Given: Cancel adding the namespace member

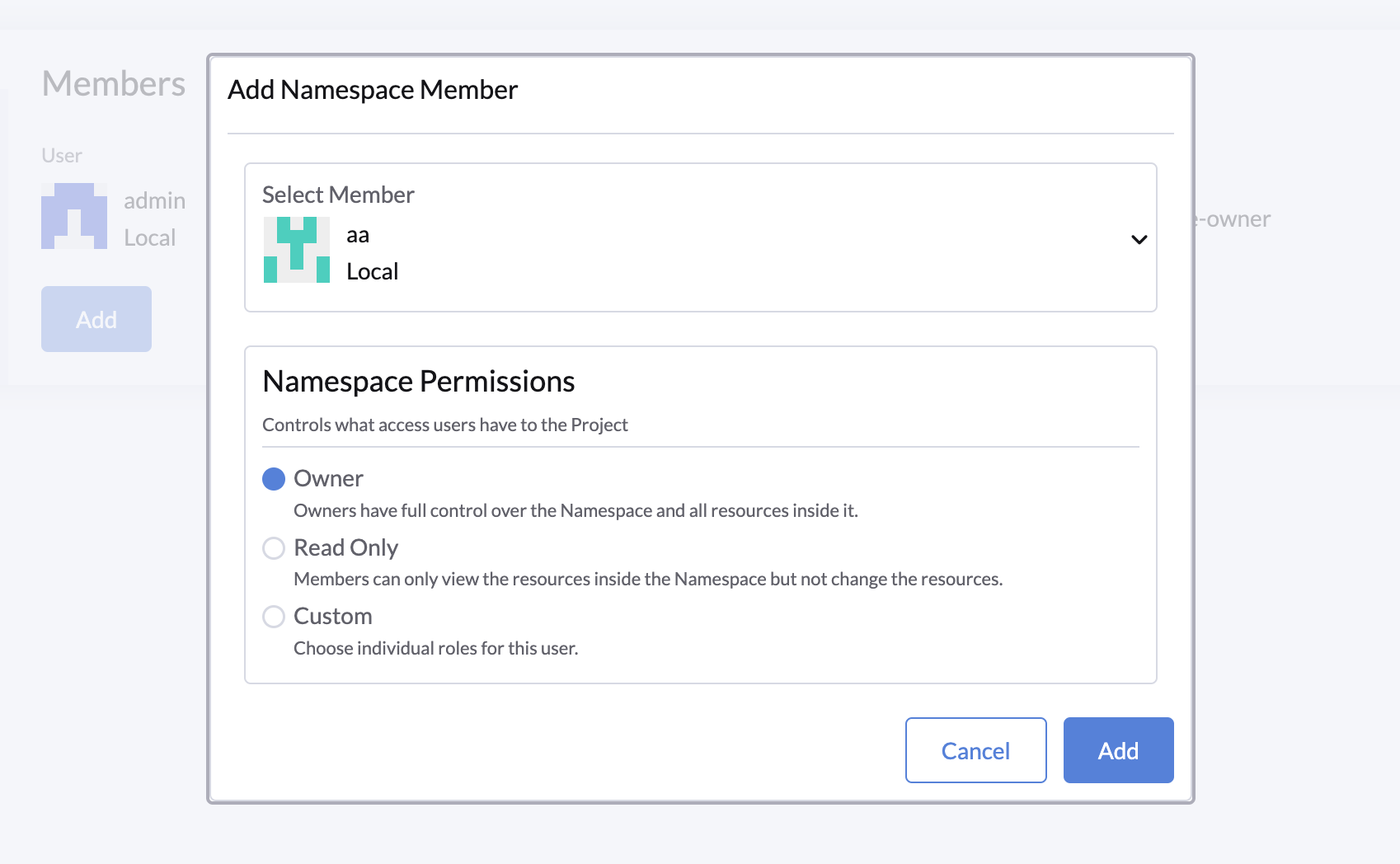Looking at the screenshot, I should coord(975,750).
